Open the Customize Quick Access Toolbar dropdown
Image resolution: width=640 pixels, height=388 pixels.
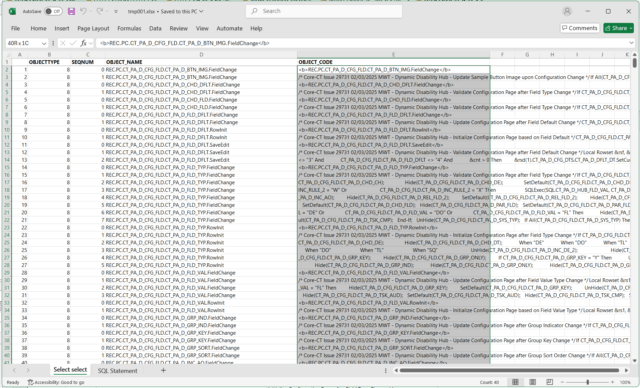(x=116, y=12)
